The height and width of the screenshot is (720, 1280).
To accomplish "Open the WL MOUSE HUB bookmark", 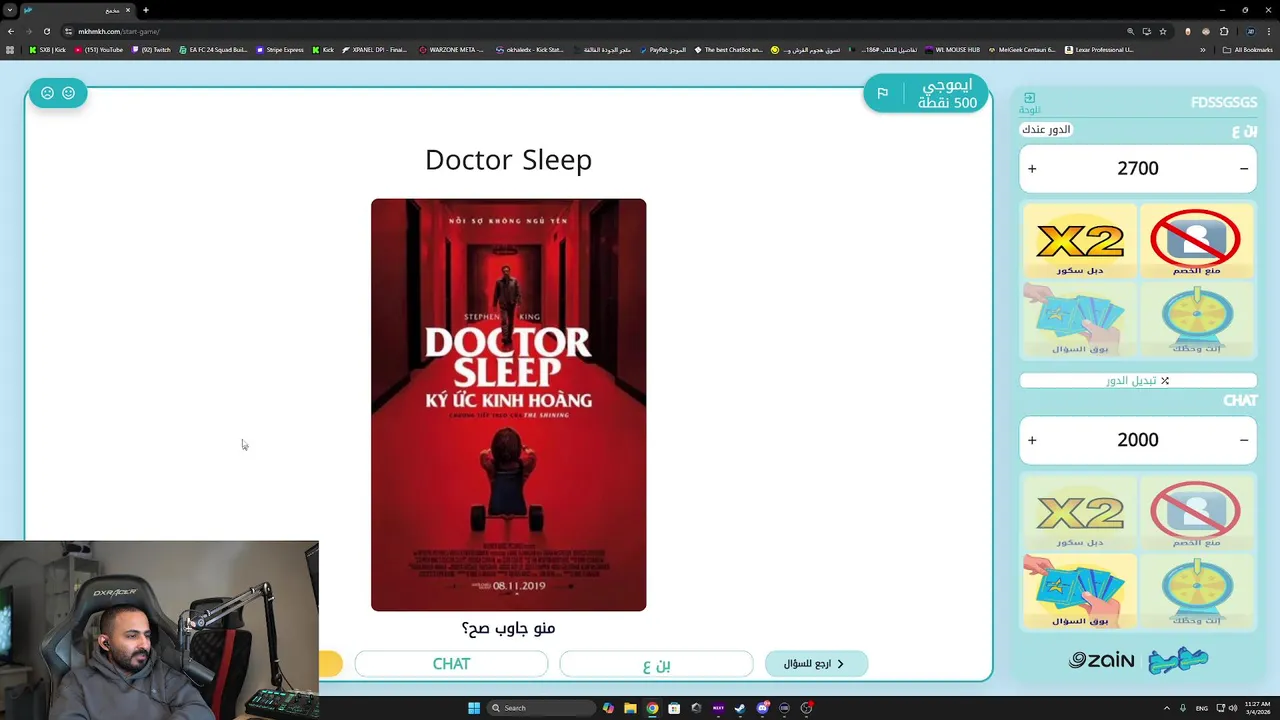I will click(x=952, y=50).
